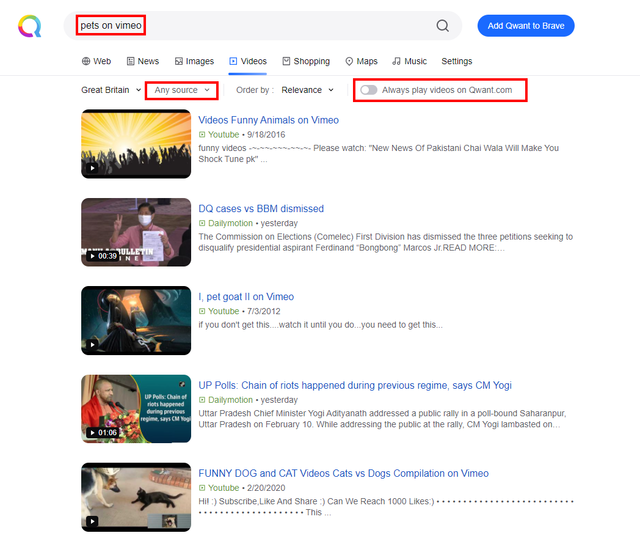Open the Great Britain region dropdown
This screenshot has height=544, width=640.
[111, 90]
